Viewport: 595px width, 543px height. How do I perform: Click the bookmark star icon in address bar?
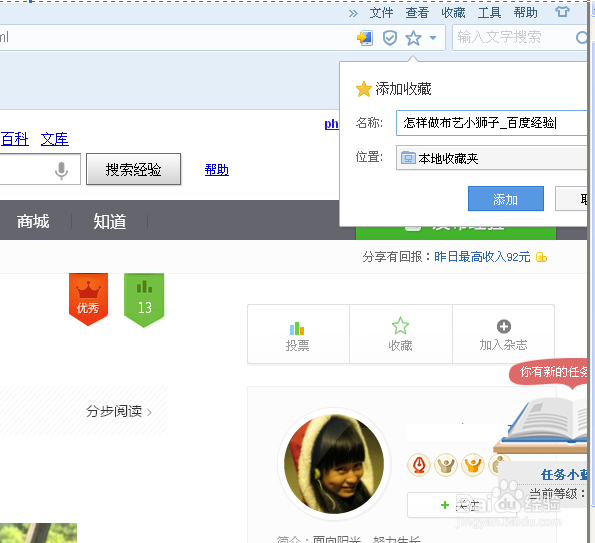pos(413,38)
